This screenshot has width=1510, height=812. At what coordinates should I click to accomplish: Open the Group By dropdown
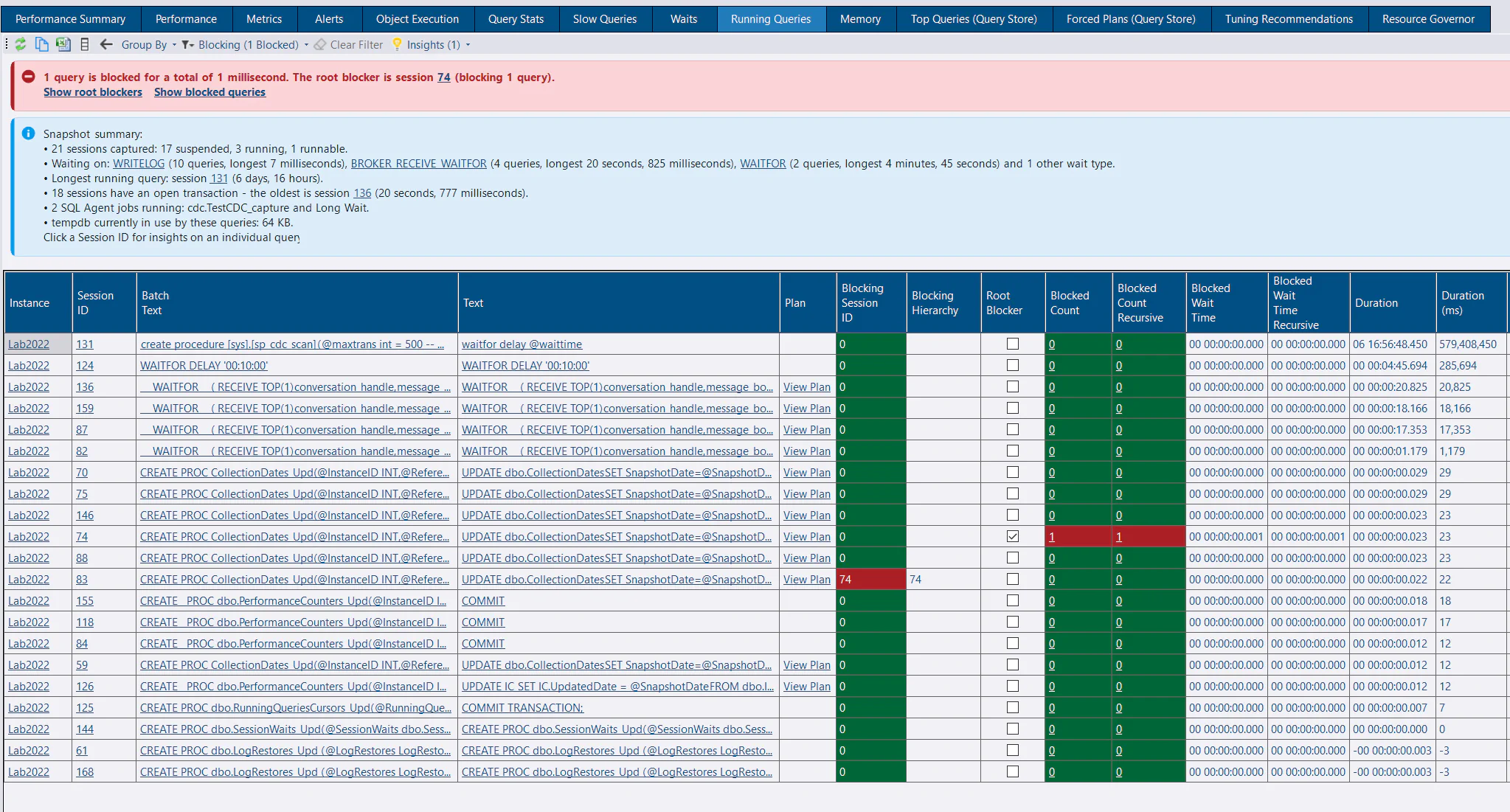pyautogui.click(x=148, y=45)
